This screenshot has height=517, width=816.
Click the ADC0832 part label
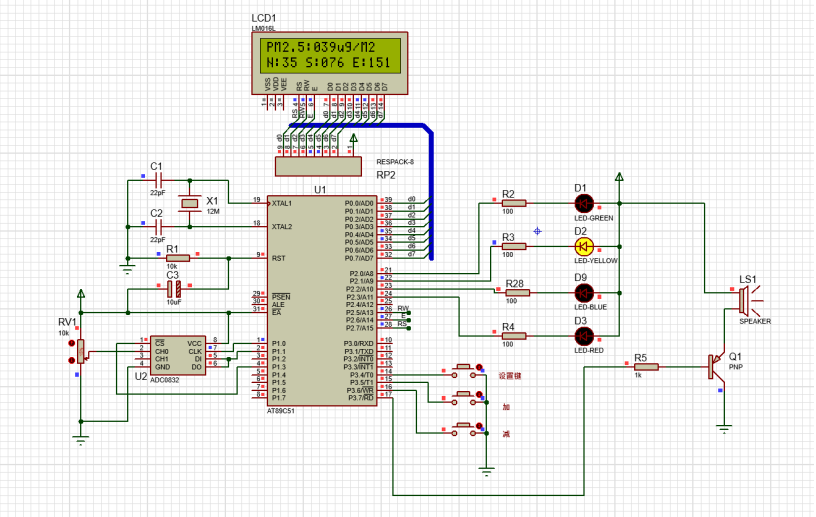pyautogui.click(x=164, y=380)
